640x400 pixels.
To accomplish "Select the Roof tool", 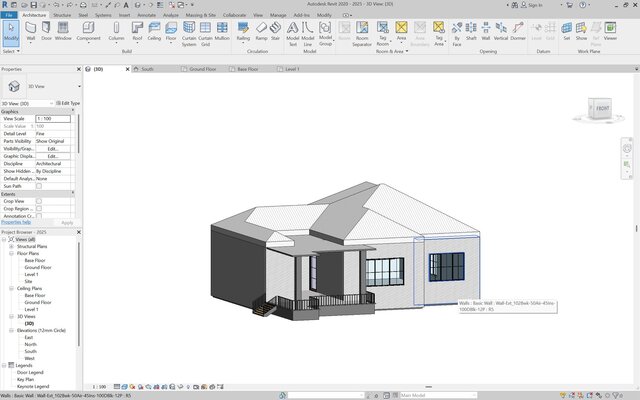I will pyautogui.click(x=137, y=30).
